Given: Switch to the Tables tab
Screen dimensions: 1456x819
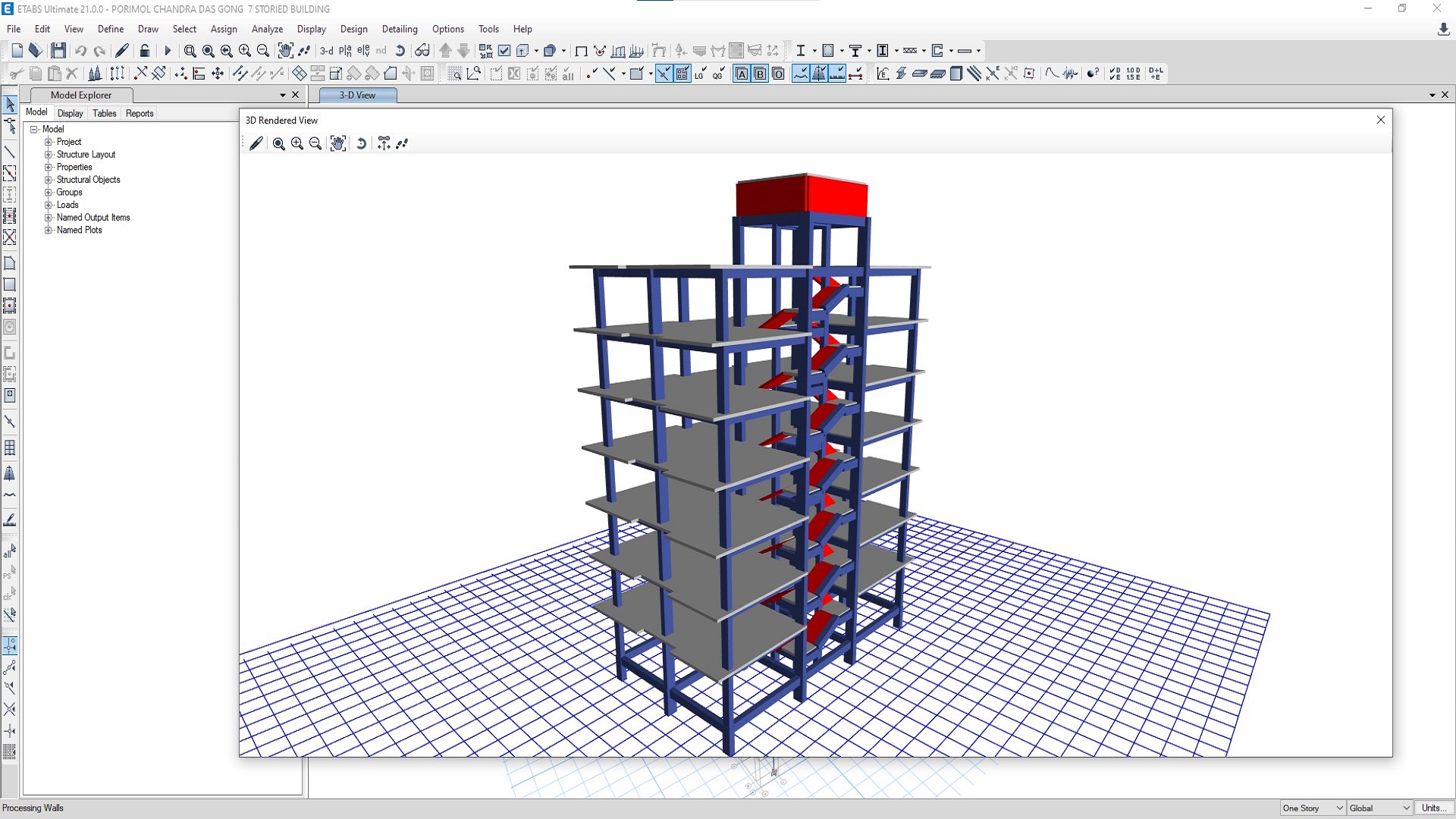Looking at the screenshot, I should click(x=104, y=113).
